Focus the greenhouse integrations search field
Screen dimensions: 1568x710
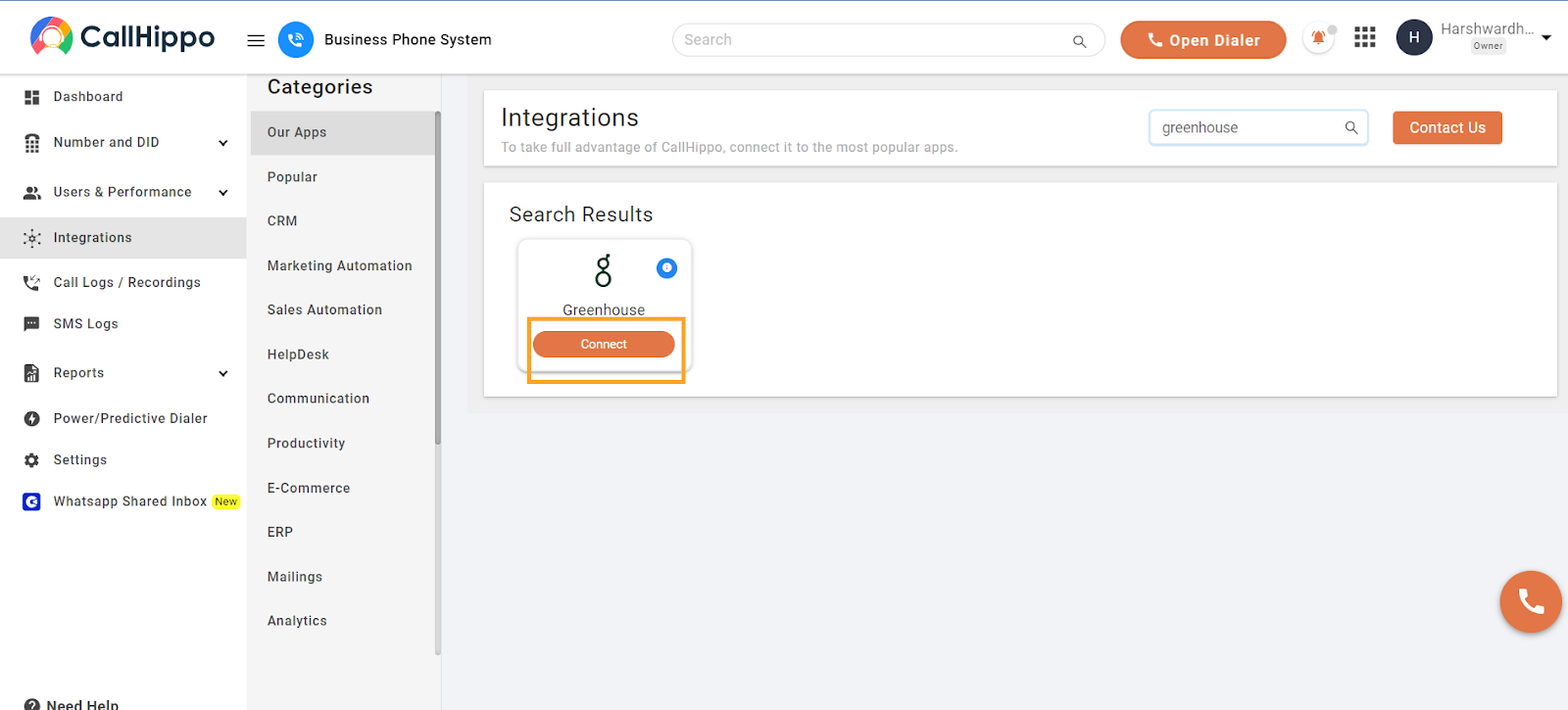(1258, 127)
